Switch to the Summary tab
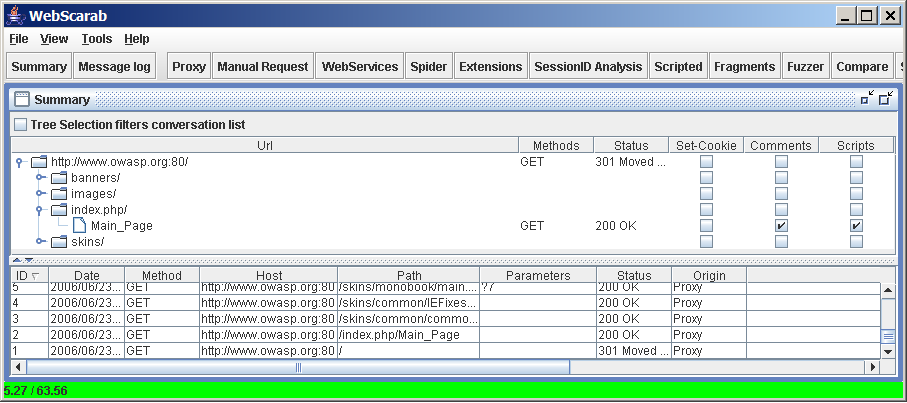This screenshot has width=907, height=403. pyautogui.click(x=39, y=66)
